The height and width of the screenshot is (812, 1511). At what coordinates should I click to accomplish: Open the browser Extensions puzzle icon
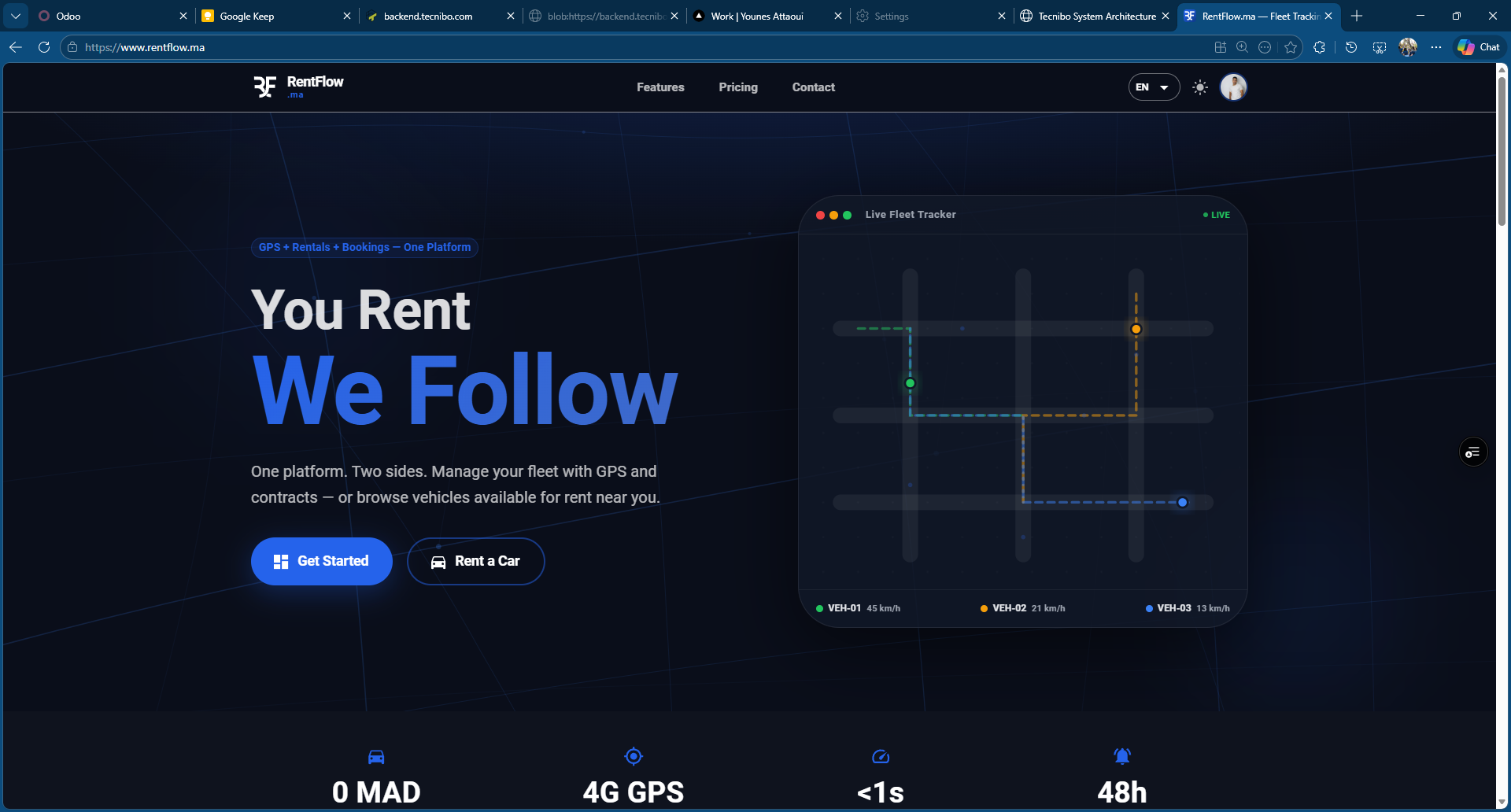click(1320, 47)
